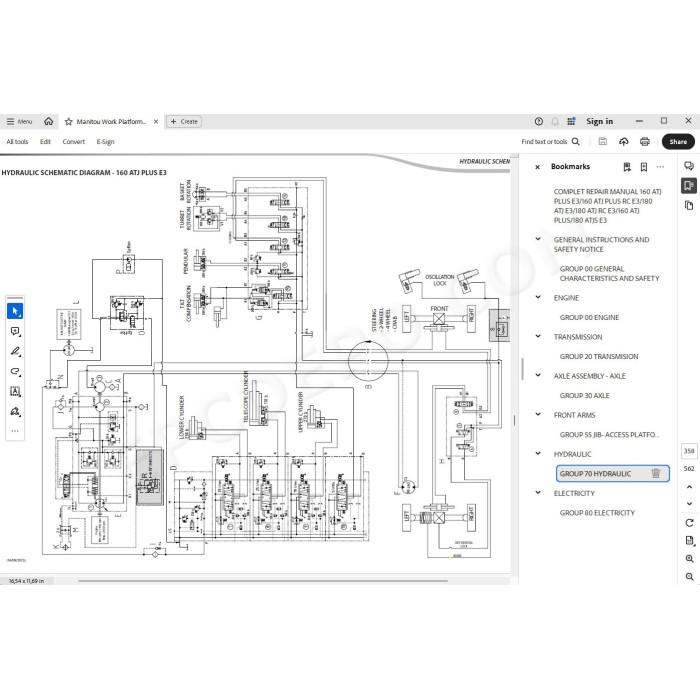Open the Edit menu
The width and height of the screenshot is (700, 700).
(x=45, y=142)
